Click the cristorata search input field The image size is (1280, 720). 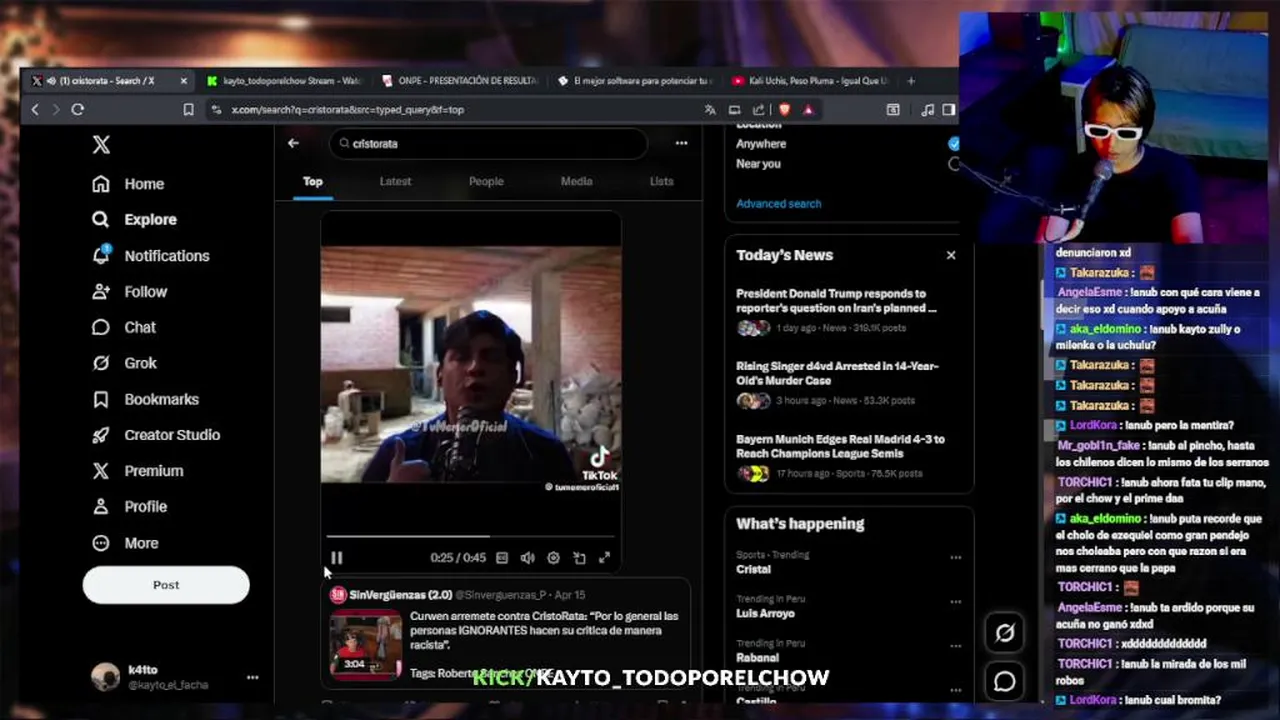click(x=488, y=143)
